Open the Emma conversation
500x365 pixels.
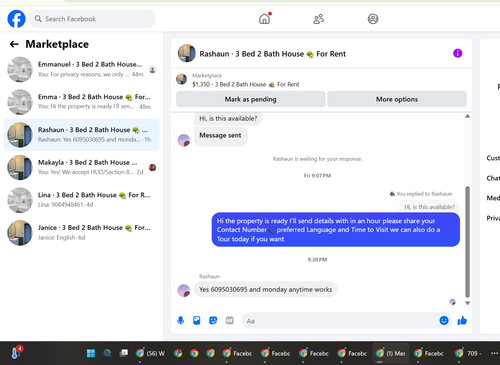tap(82, 102)
